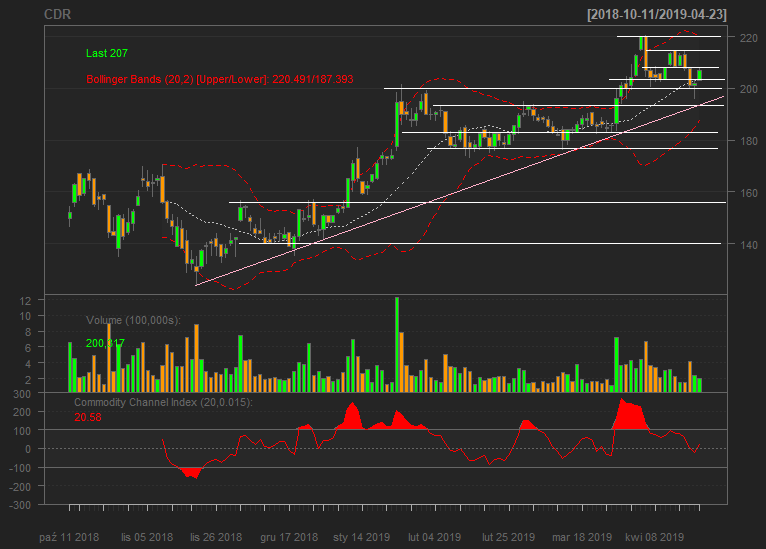
Task: Click the date label 'lis 05 2018'
Action: coord(147,537)
